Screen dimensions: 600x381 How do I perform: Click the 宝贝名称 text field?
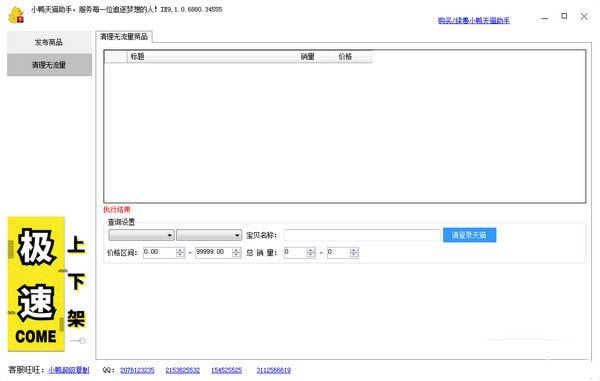point(362,235)
